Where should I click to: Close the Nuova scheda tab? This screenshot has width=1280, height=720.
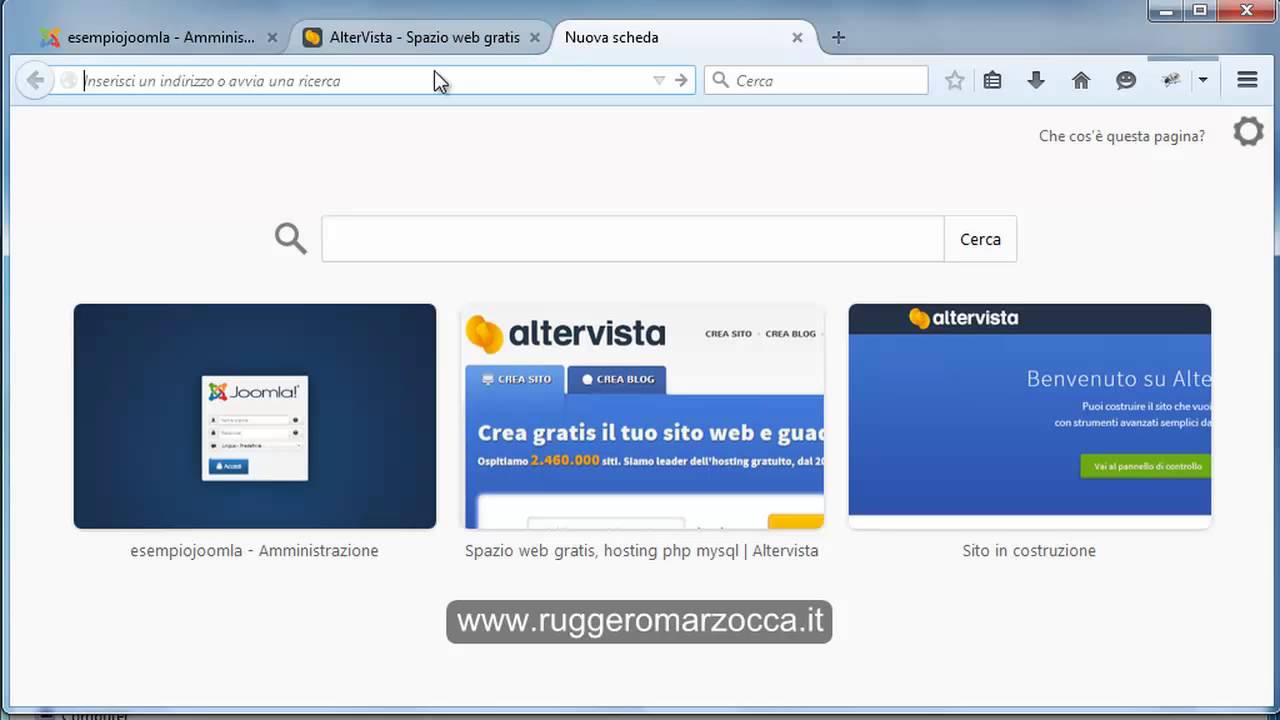click(x=797, y=38)
